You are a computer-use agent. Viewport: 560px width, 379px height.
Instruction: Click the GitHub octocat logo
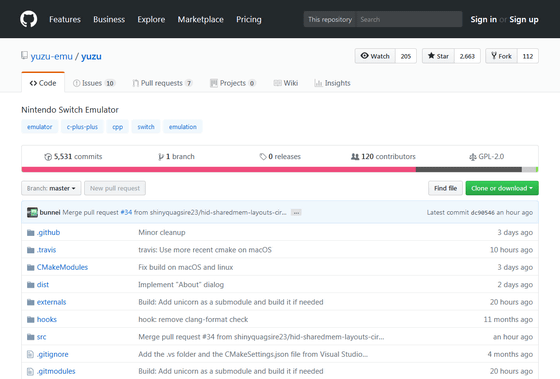(29, 19)
